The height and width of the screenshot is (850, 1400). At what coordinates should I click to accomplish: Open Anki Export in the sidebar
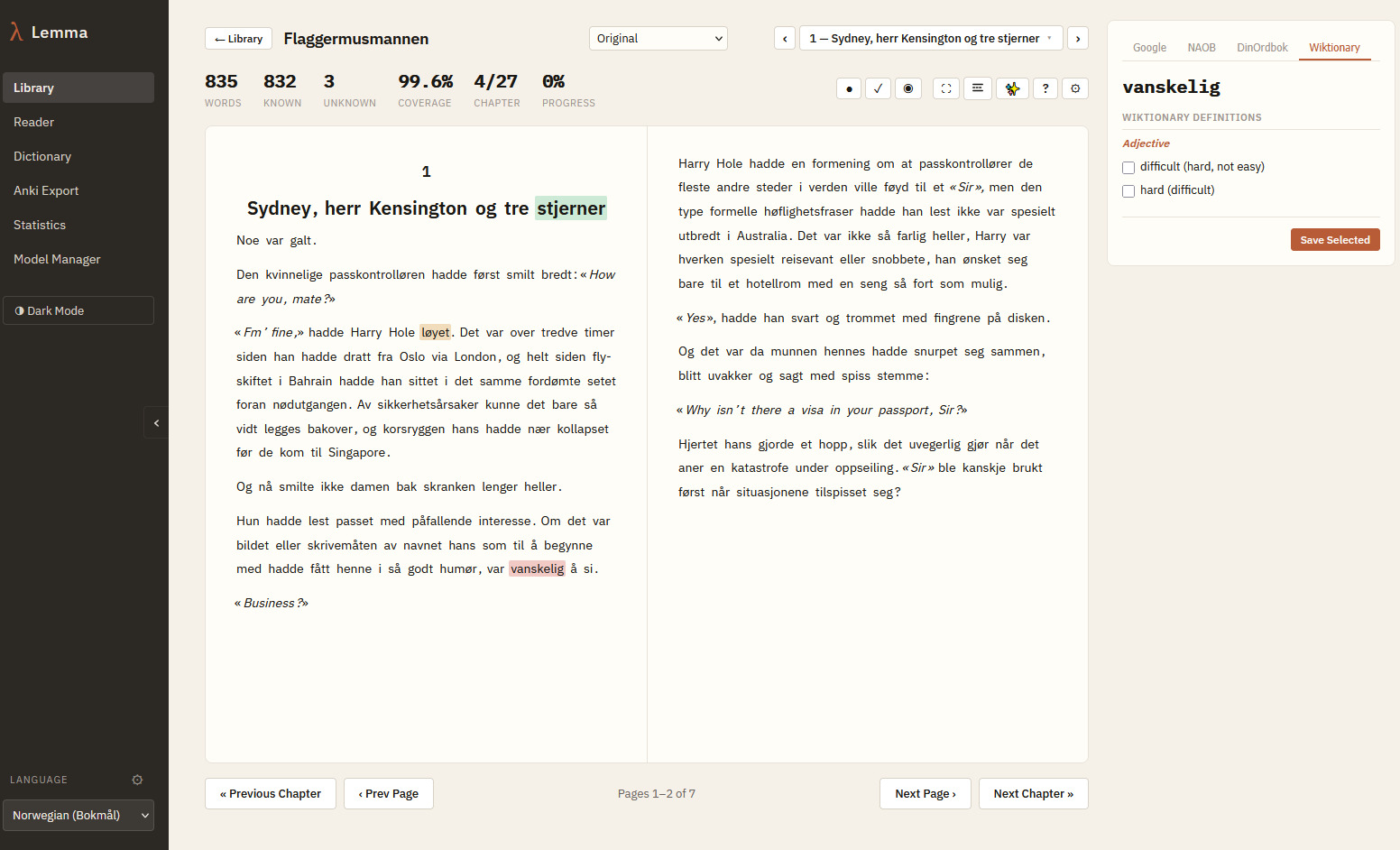coord(78,190)
